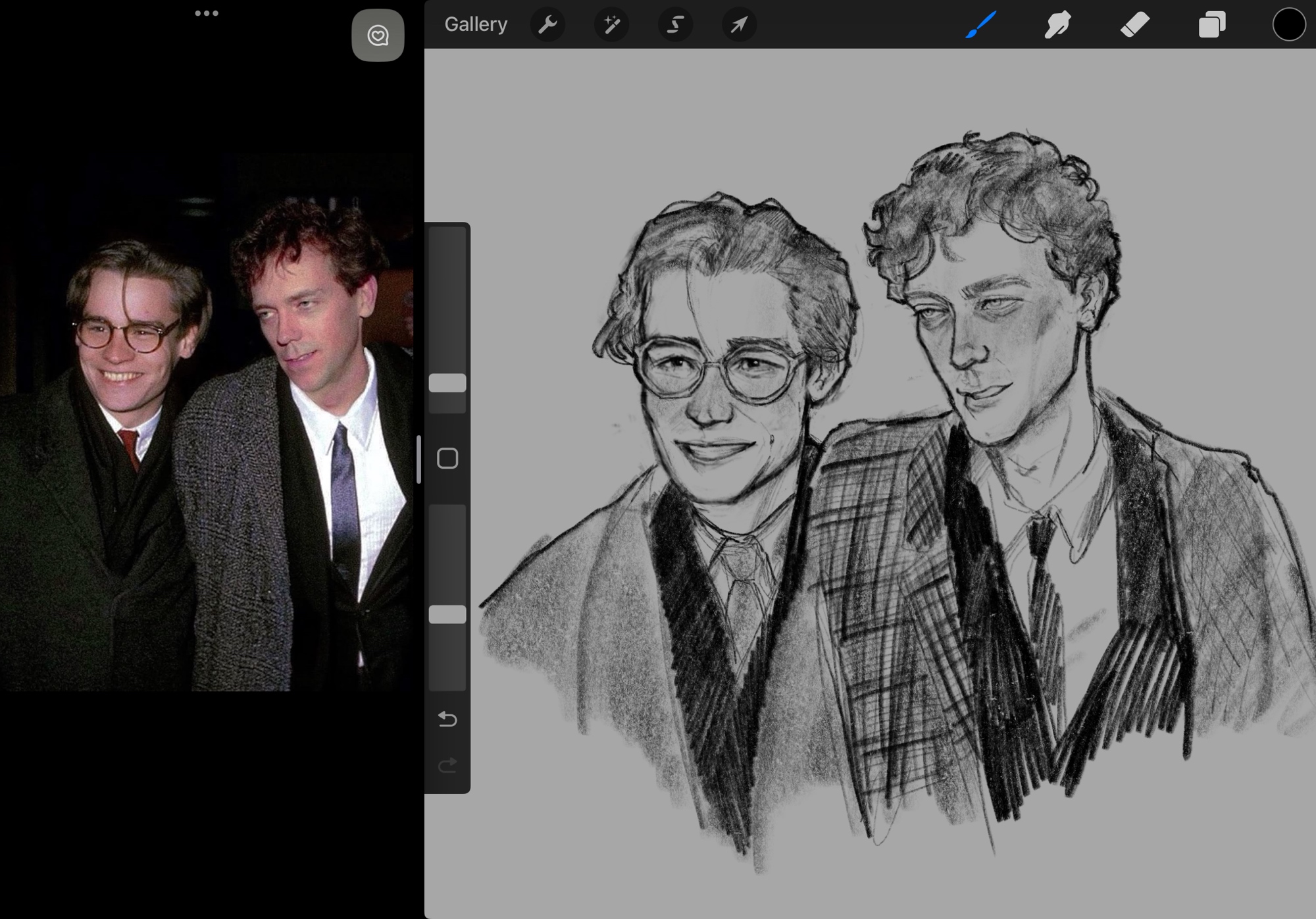Tap the square modify button
Viewport: 1316px width, 919px height.
pyautogui.click(x=447, y=458)
